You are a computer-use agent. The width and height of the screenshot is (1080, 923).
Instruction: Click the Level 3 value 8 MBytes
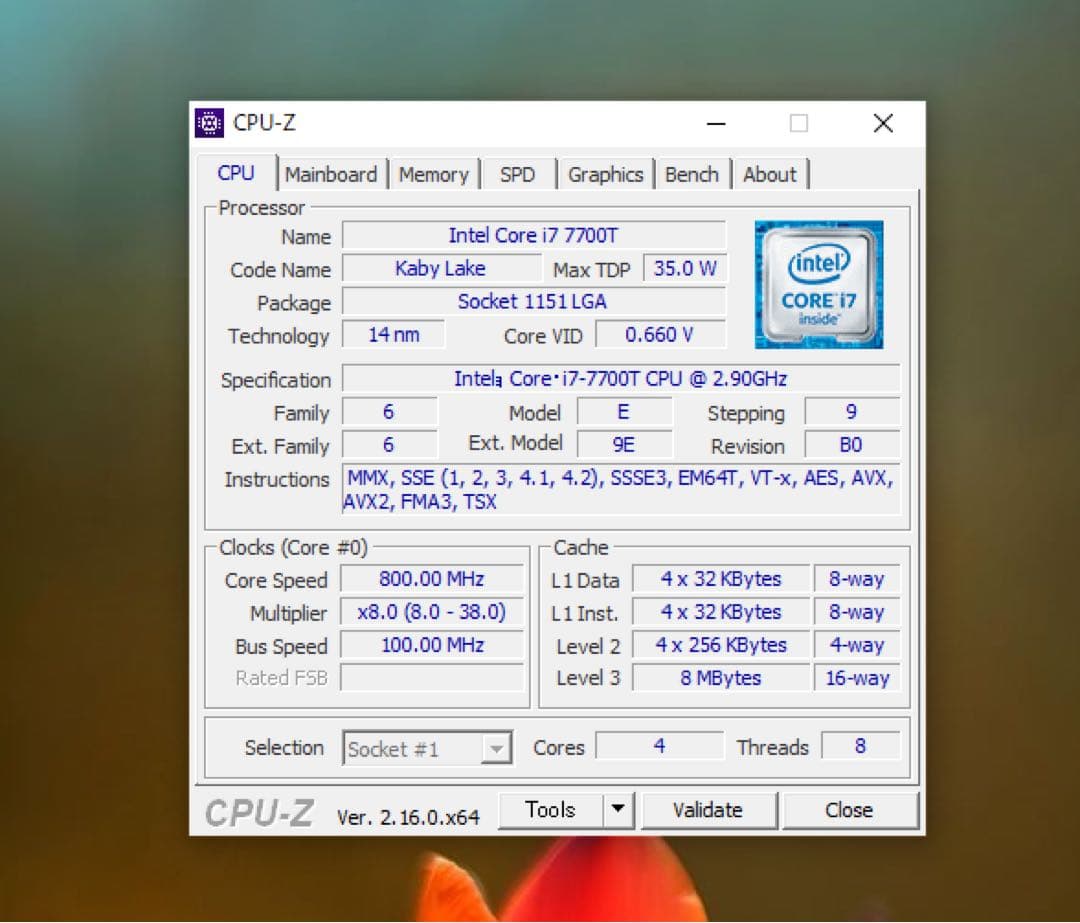click(720, 678)
